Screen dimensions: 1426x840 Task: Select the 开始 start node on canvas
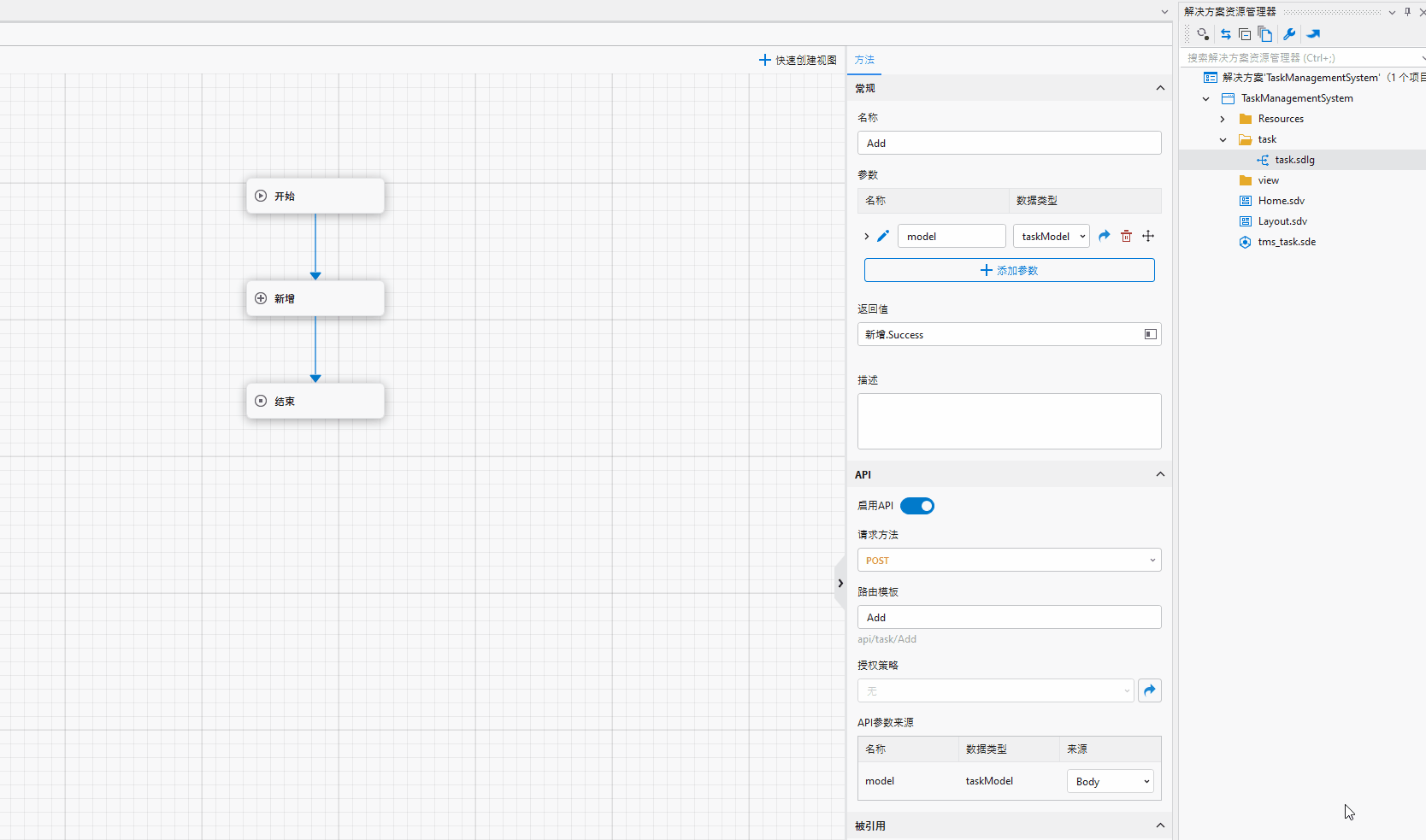[315, 196]
